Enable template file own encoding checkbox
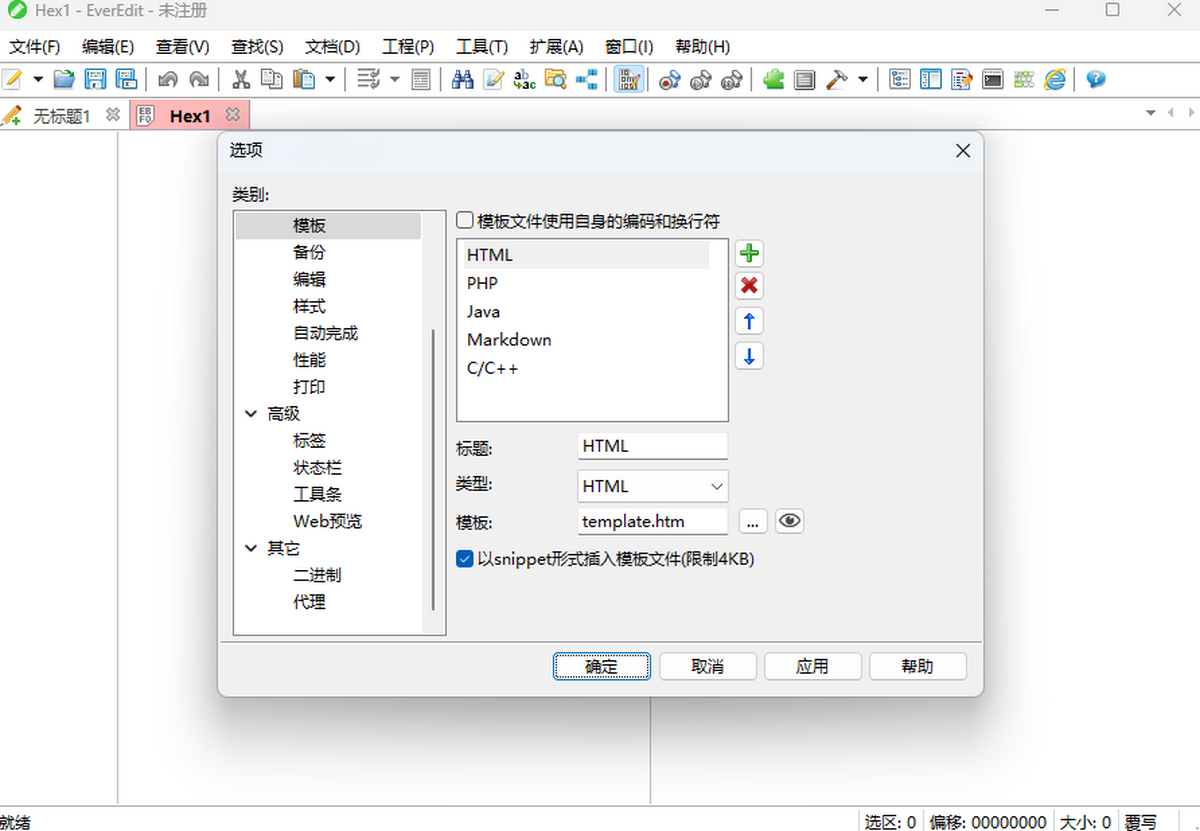The width and height of the screenshot is (1200, 831). click(x=465, y=221)
